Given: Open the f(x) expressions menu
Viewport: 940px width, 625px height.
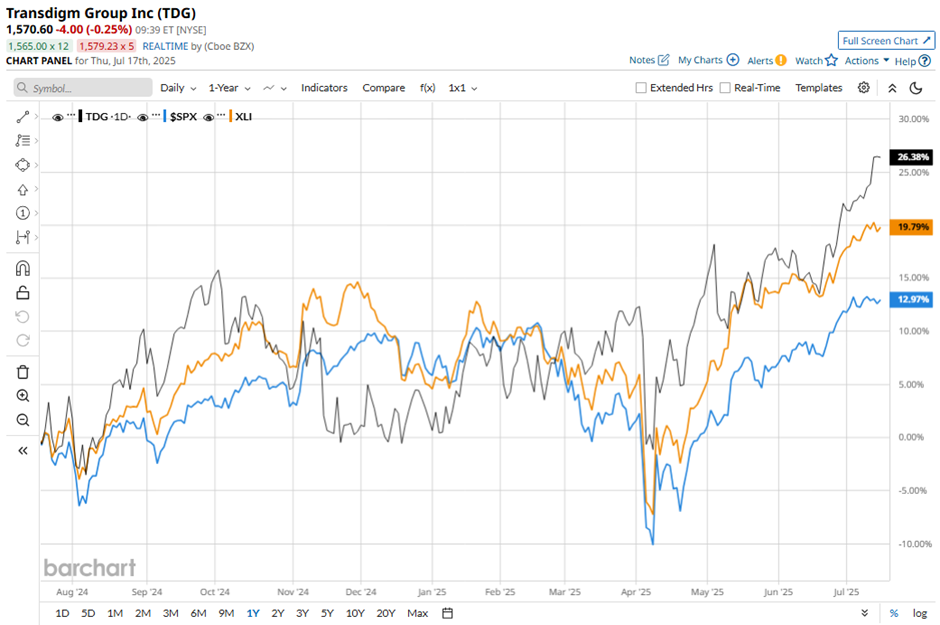Looking at the screenshot, I should pos(427,87).
